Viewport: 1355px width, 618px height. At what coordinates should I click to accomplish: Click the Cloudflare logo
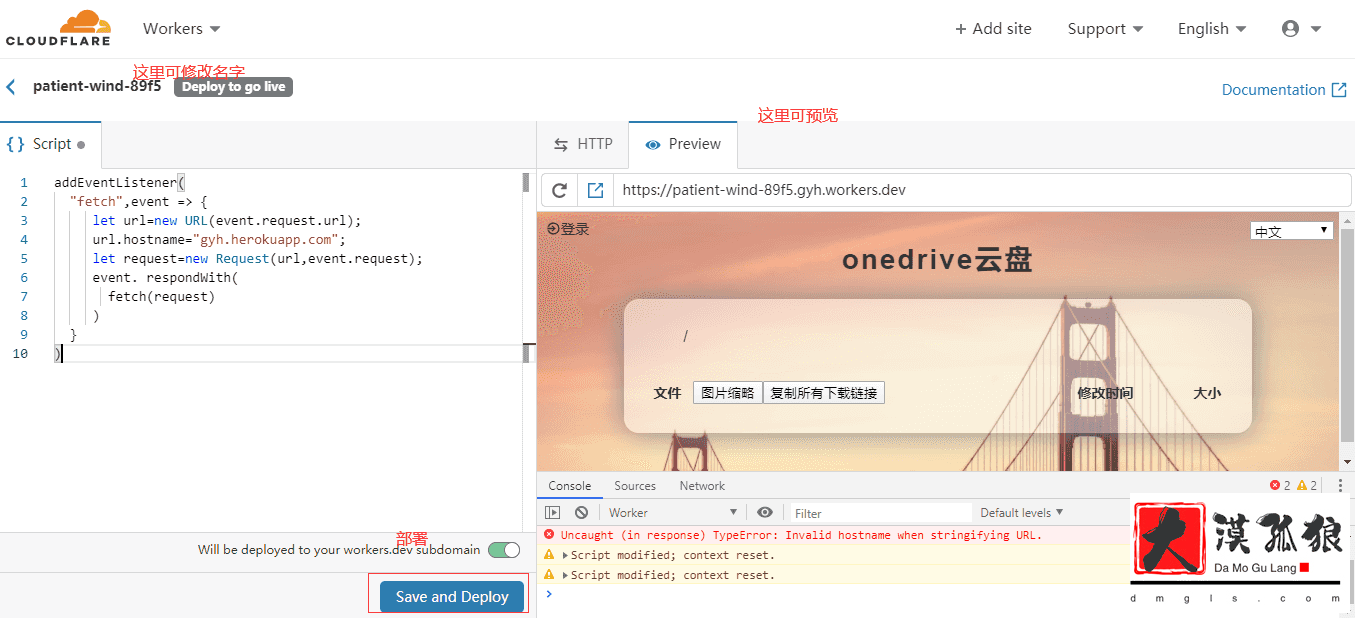click(x=57, y=27)
